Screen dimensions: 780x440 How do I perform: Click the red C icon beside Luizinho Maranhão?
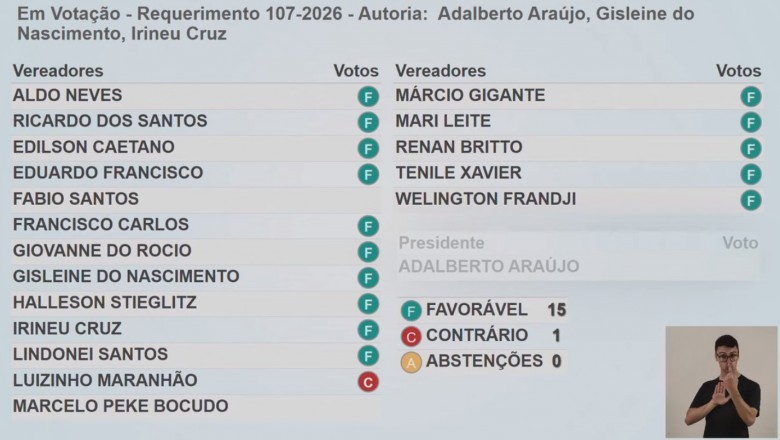368,381
